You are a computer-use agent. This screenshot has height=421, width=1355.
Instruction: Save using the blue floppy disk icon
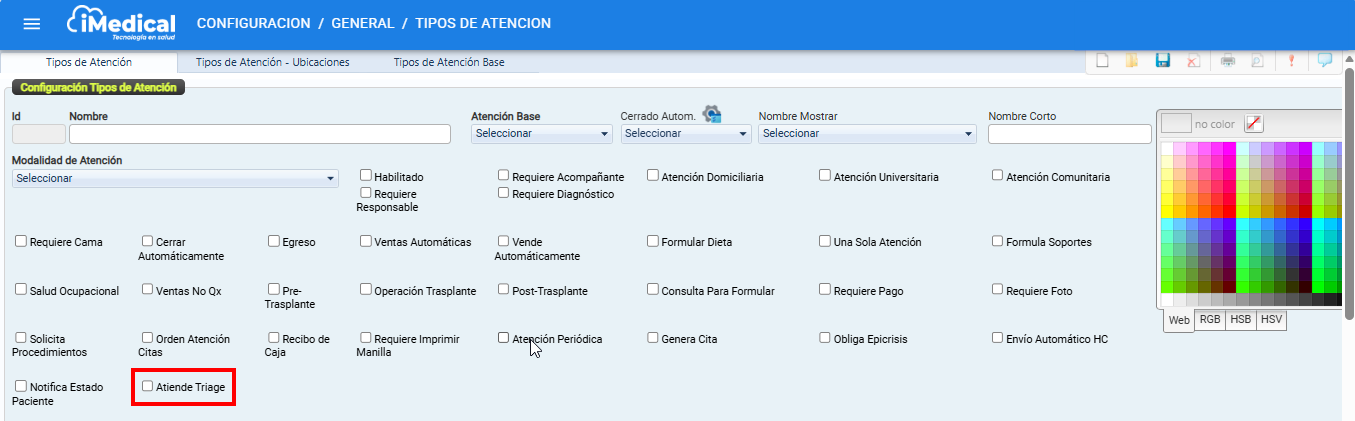click(x=1162, y=61)
